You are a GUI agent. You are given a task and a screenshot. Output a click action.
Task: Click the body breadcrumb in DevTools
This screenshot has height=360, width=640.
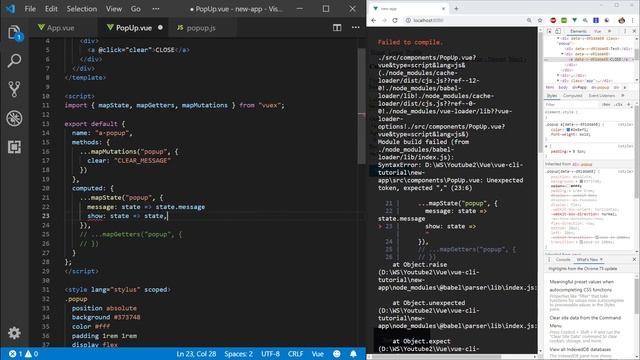[x=563, y=87]
